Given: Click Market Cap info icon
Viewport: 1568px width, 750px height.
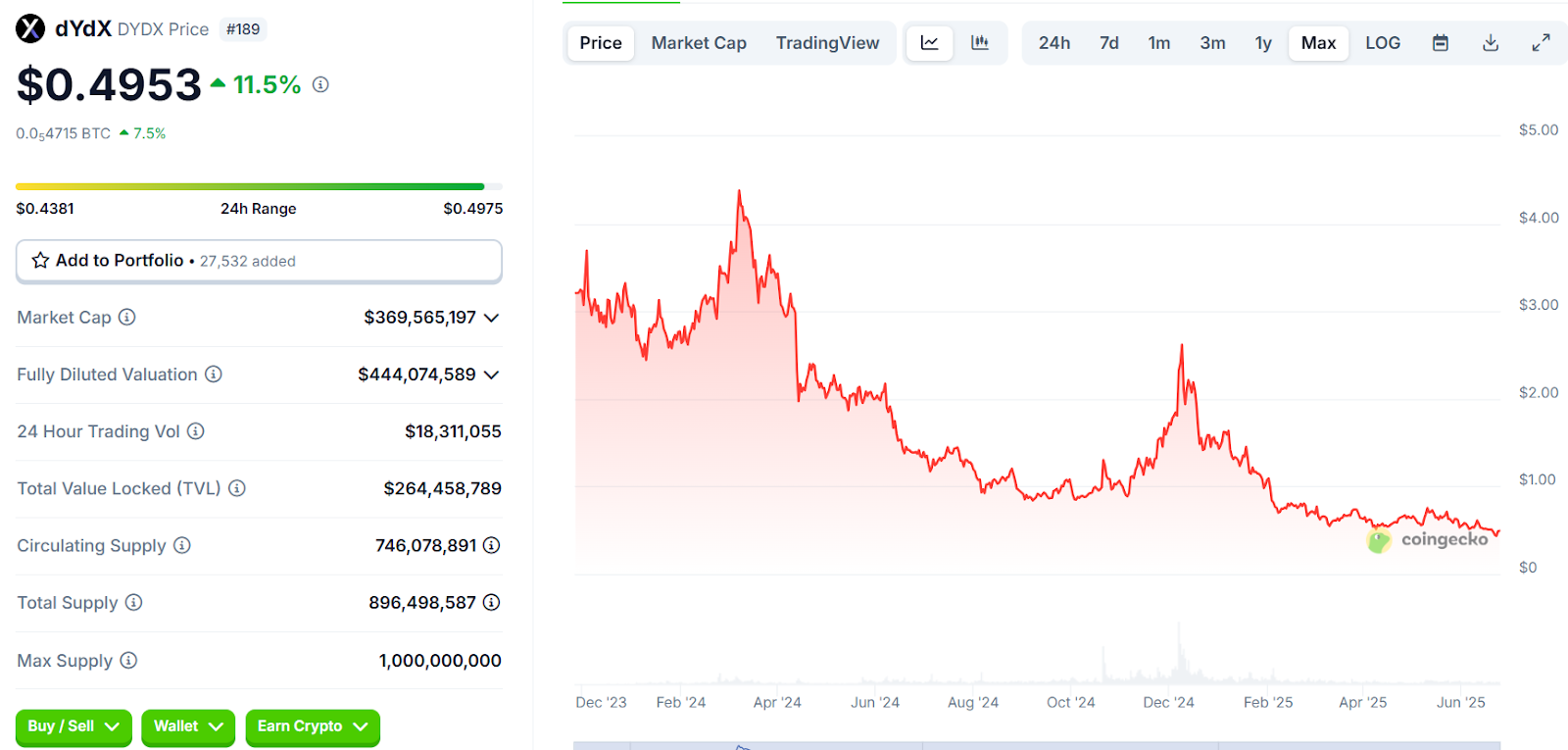Looking at the screenshot, I should coord(127,317).
